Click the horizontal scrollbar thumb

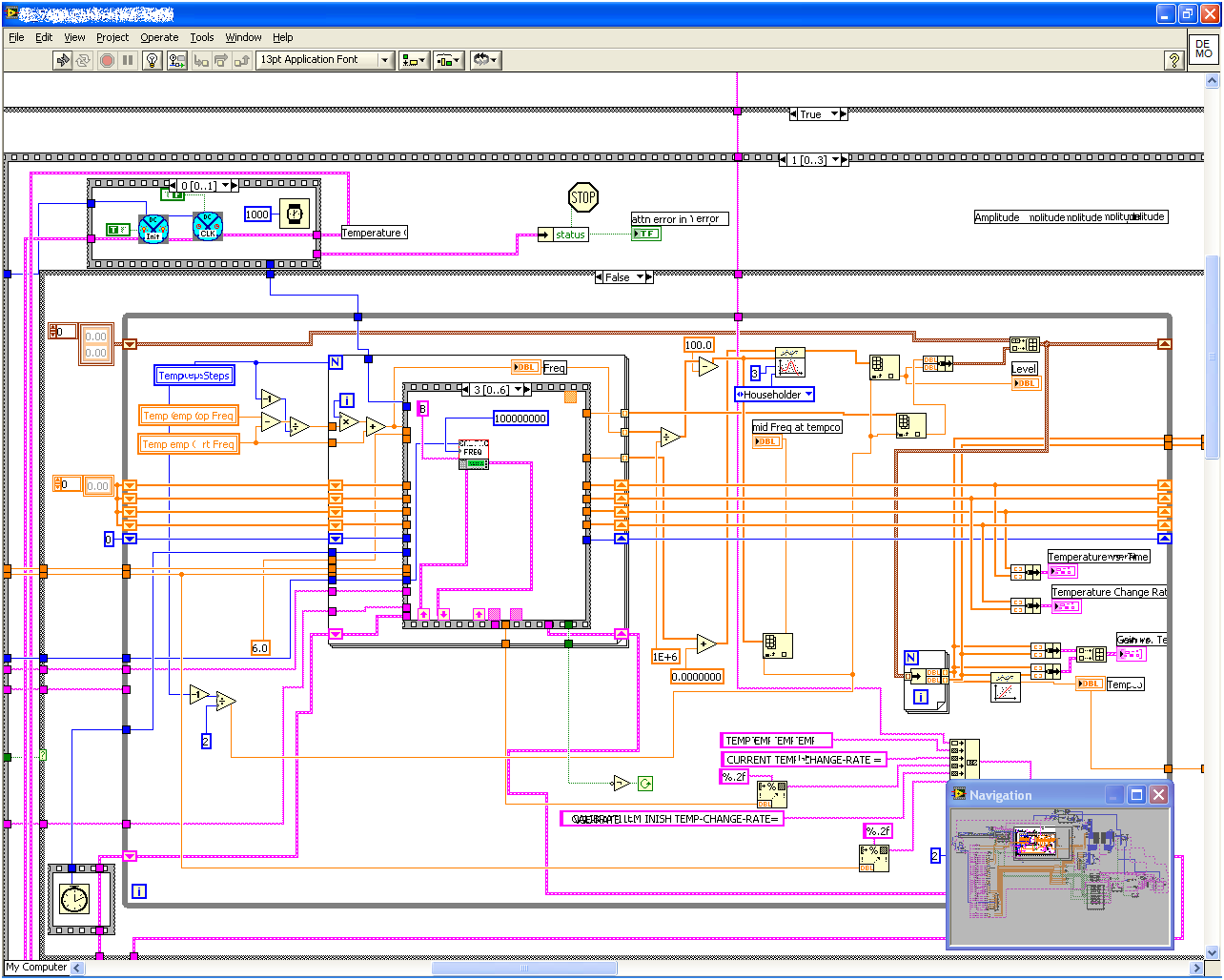pos(523,969)
